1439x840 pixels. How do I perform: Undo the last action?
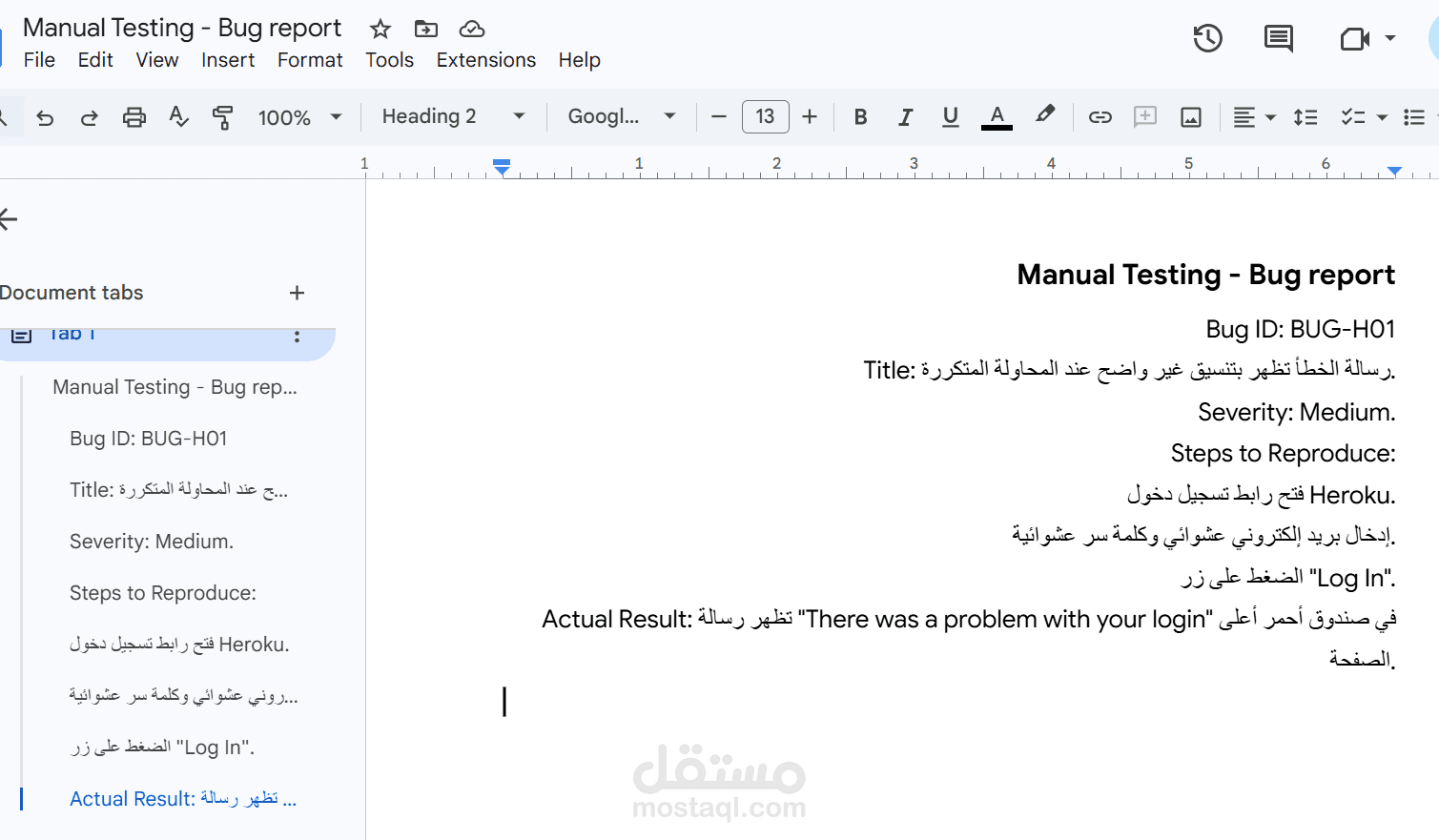[x=45, y=117]
